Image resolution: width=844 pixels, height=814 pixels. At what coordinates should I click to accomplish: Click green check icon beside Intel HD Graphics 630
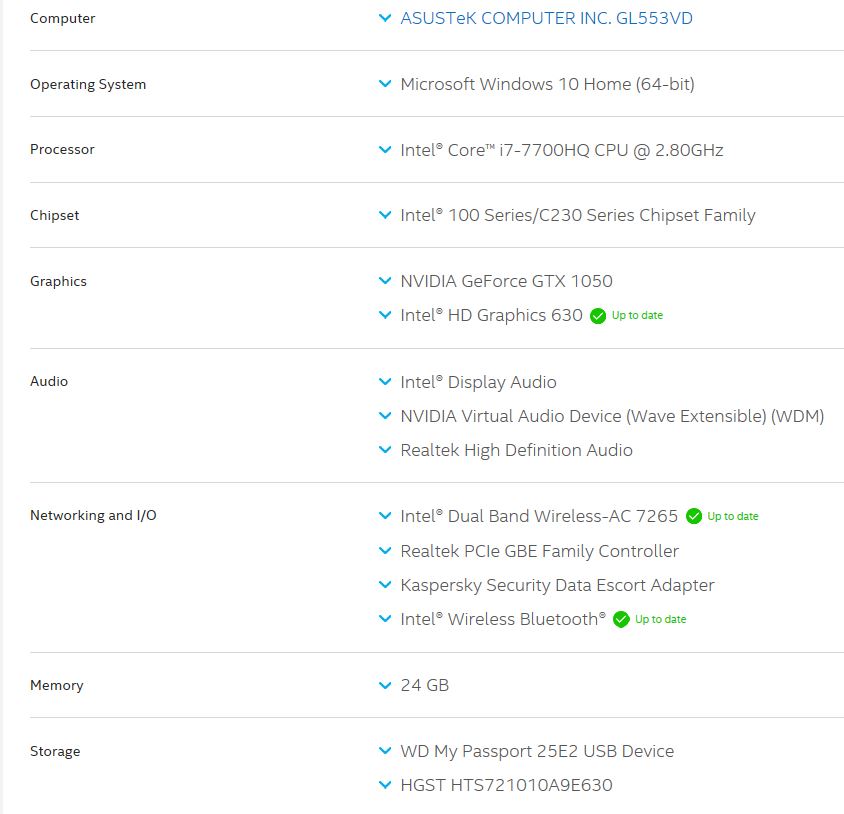coord(597,315)
